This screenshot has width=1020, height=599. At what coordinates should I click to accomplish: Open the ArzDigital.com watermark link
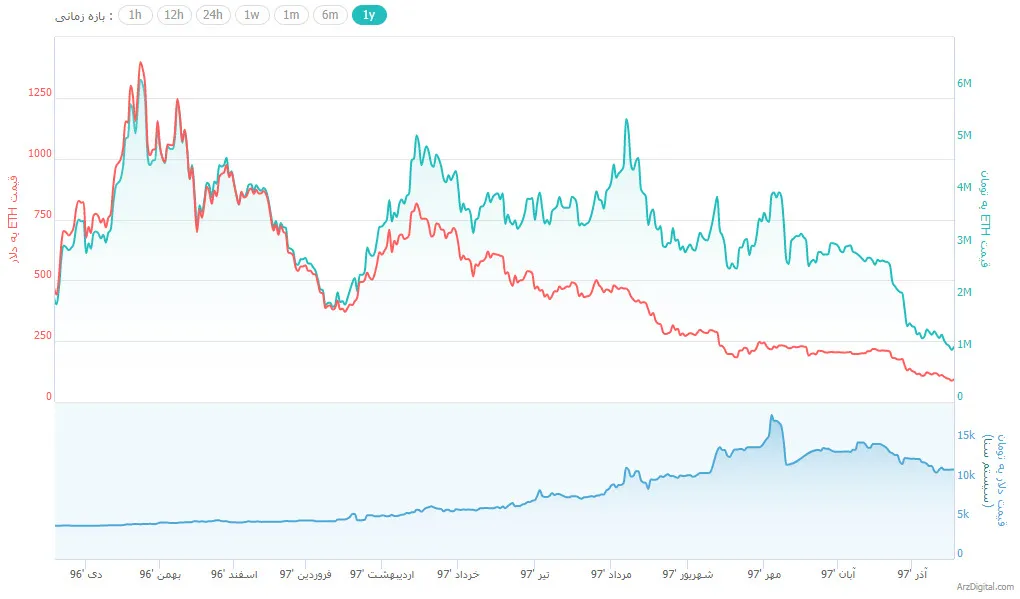click(984, 588)
